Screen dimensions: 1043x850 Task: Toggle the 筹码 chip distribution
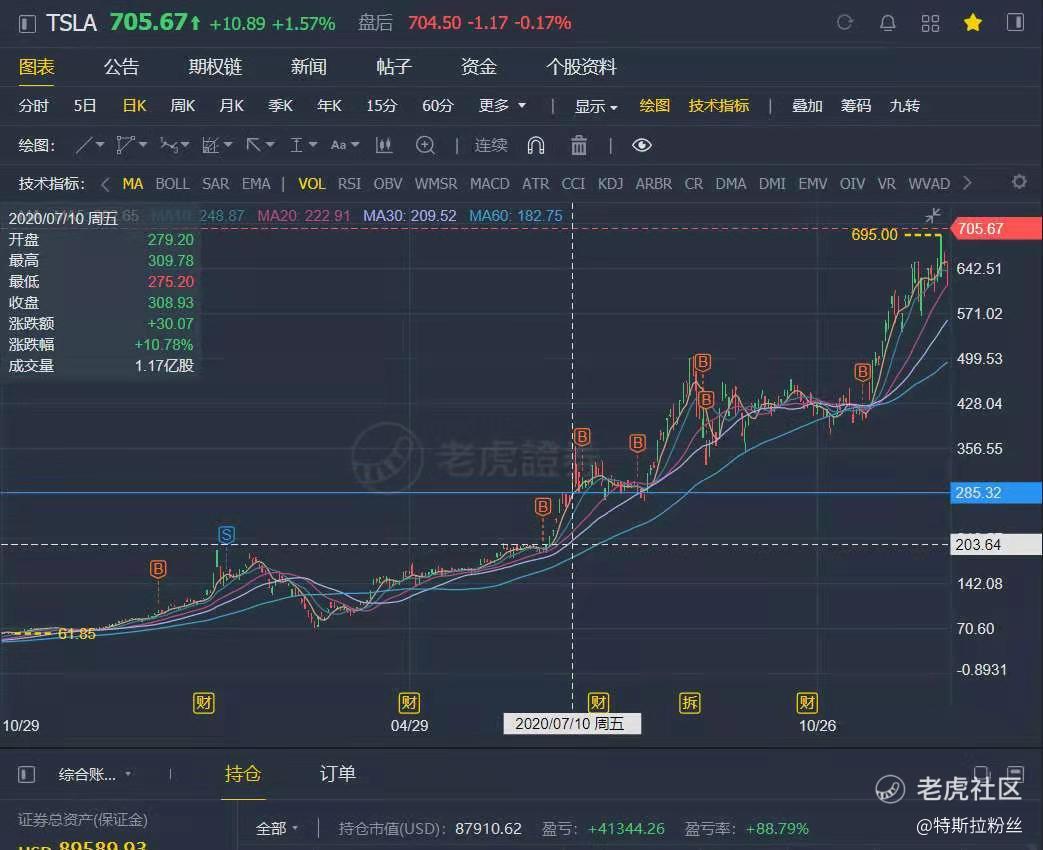pos(856,106)
